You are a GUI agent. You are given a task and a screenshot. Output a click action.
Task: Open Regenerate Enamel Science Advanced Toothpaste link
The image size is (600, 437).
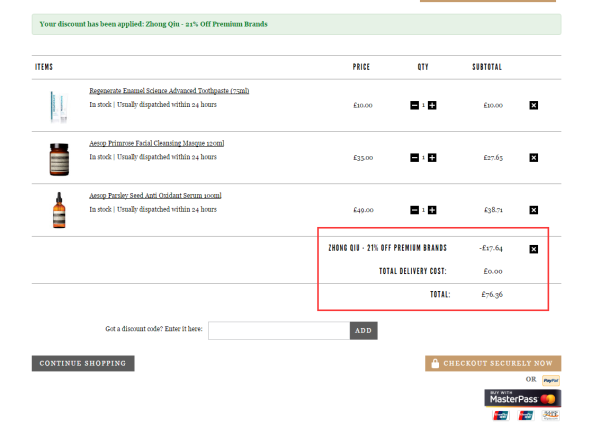click(x=169, y=91)
